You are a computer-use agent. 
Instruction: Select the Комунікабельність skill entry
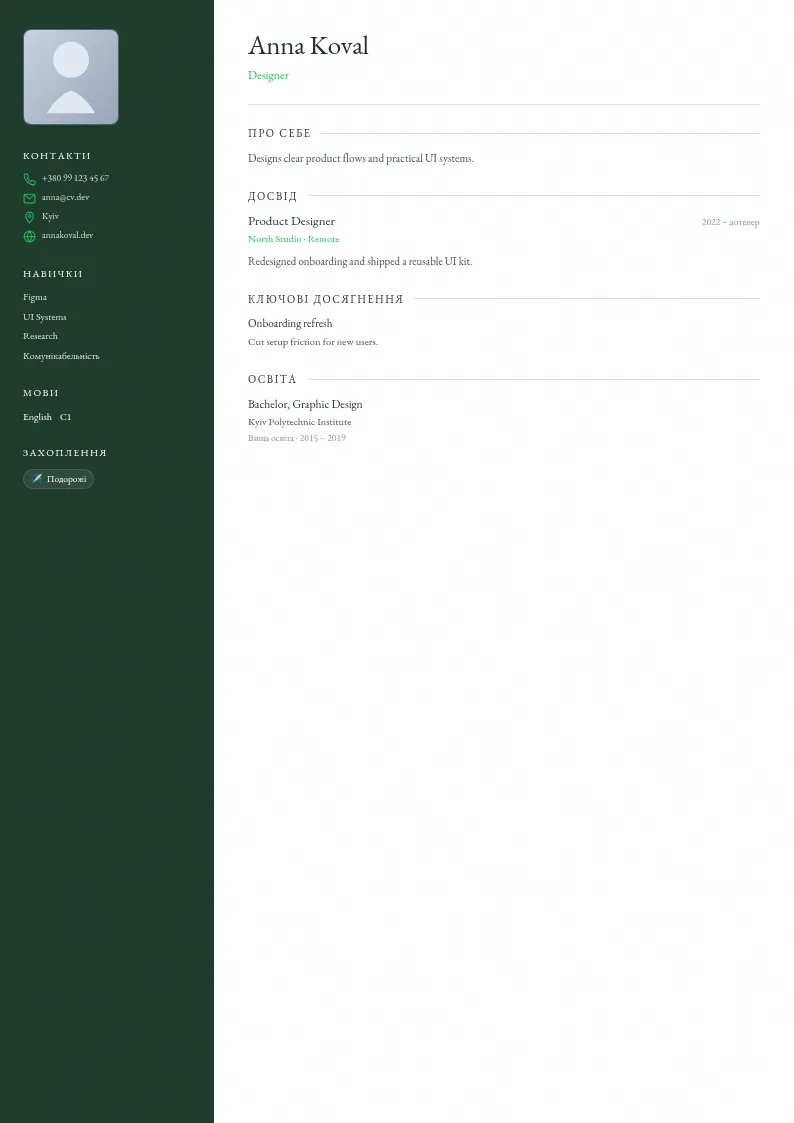click(61, 356)
